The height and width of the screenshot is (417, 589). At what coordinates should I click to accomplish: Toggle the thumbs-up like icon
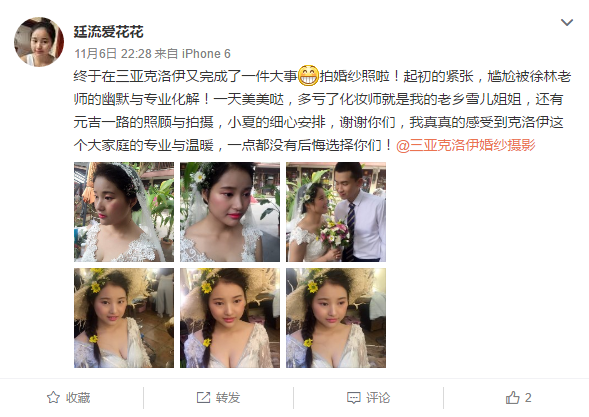pos(512,397)
